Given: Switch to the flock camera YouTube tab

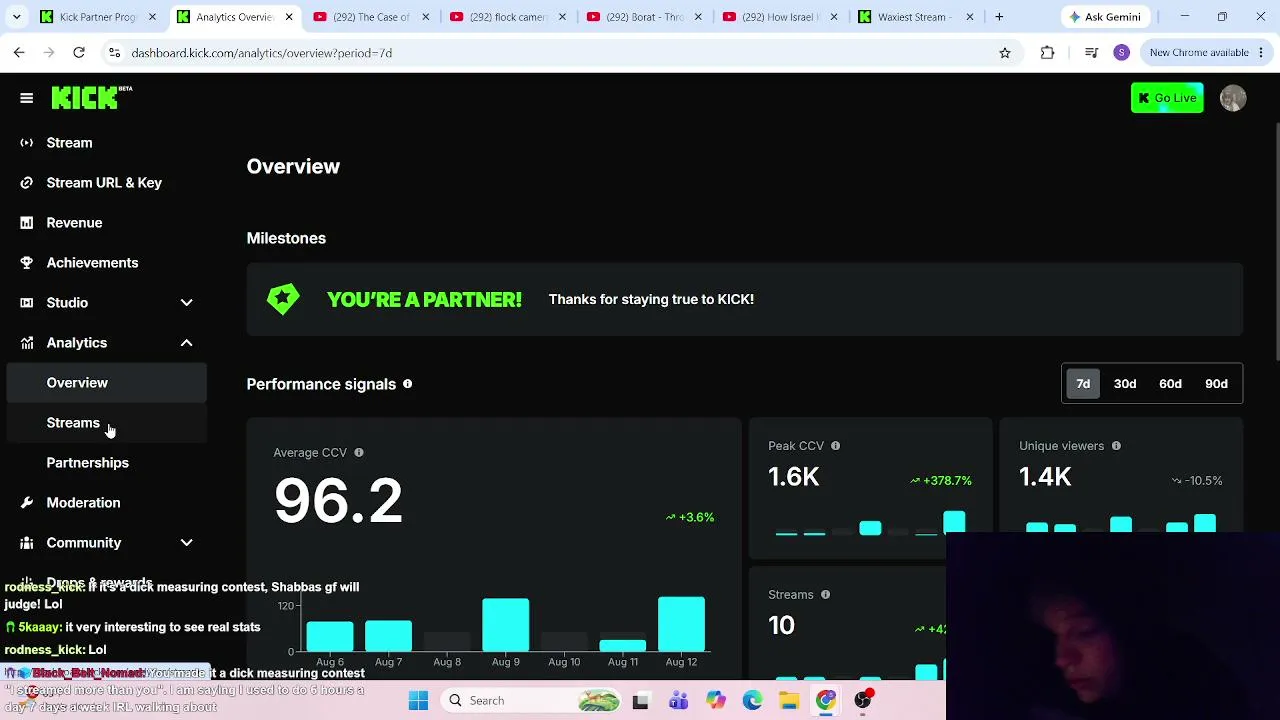Looking at the screenshot, I should point(508,17).
